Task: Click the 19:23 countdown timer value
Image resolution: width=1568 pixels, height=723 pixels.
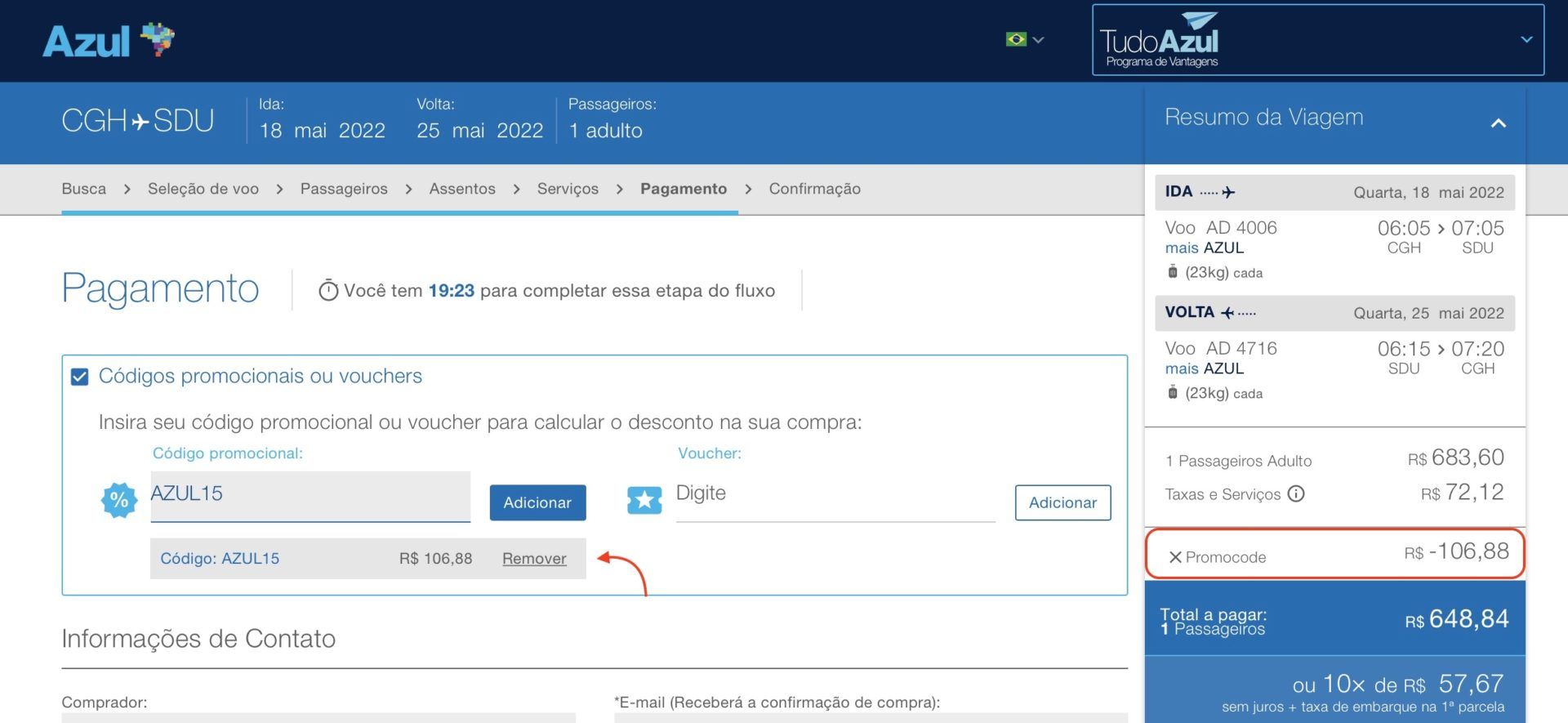Action: click(x=452, y=291)
